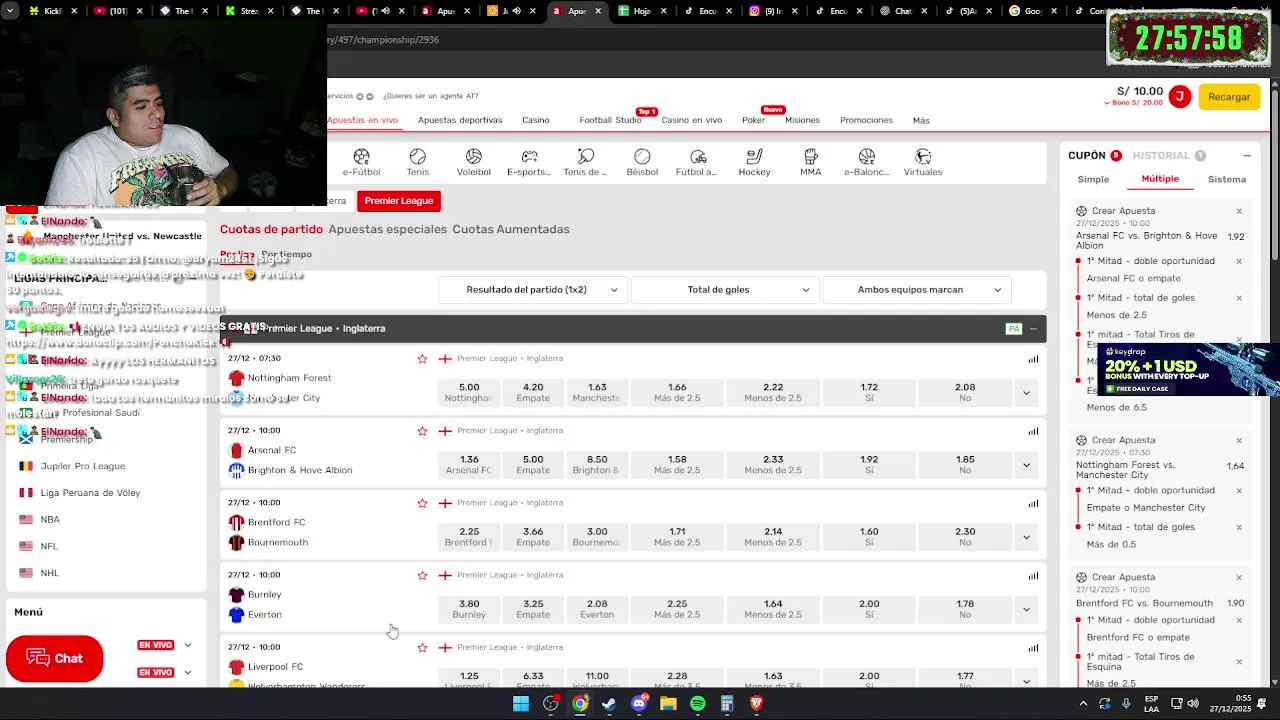Open the Football Studio tab

coord(610,120)
